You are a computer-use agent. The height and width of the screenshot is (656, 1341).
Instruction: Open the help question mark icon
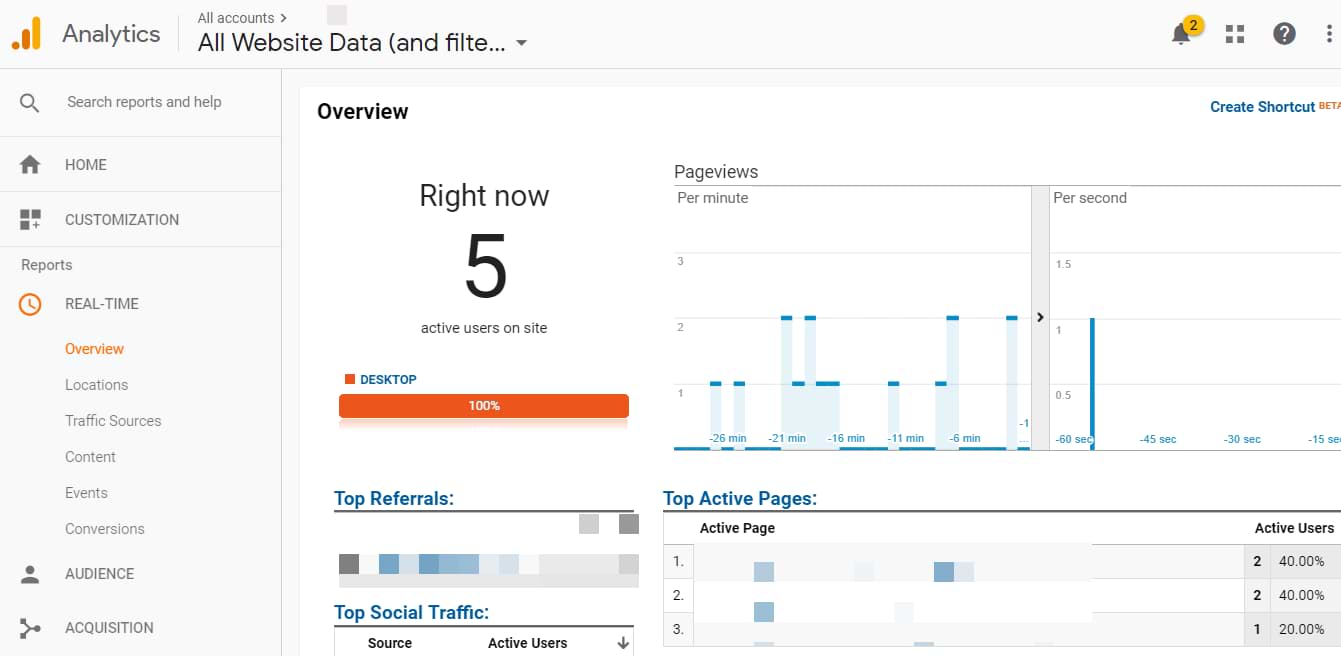pos(1284,34)
